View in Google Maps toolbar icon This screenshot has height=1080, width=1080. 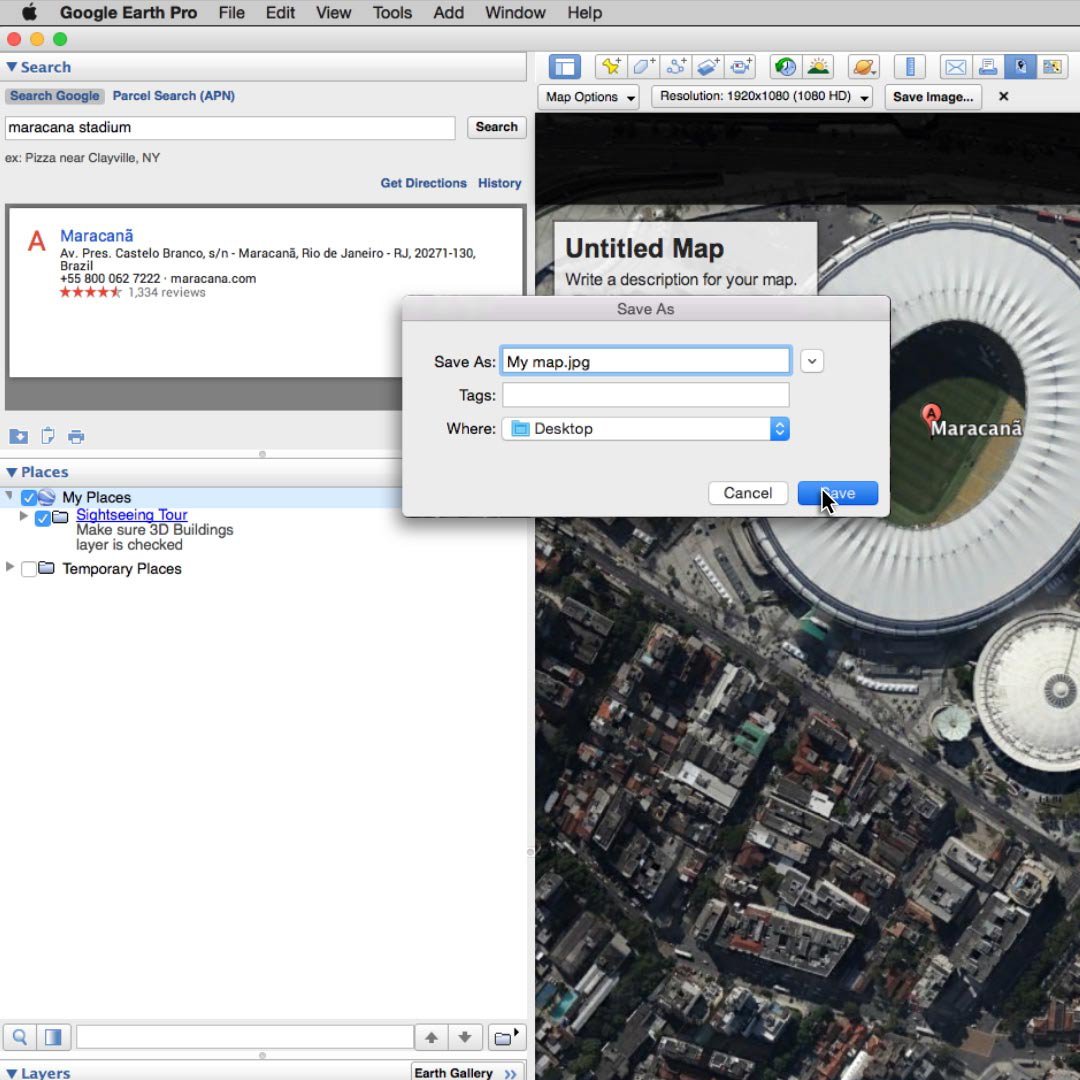(1052, 67)
